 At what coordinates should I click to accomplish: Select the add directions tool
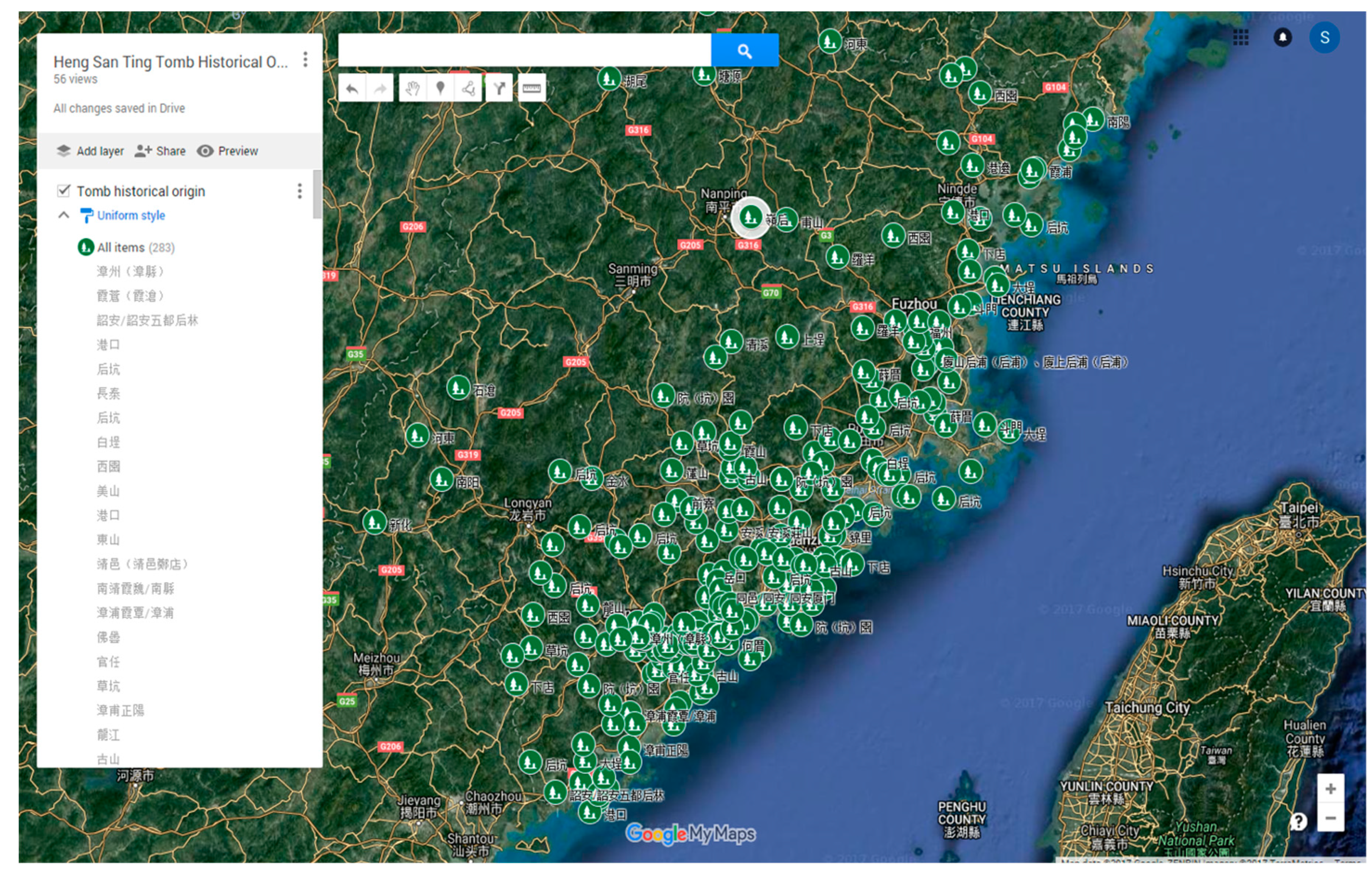point(499,88)
